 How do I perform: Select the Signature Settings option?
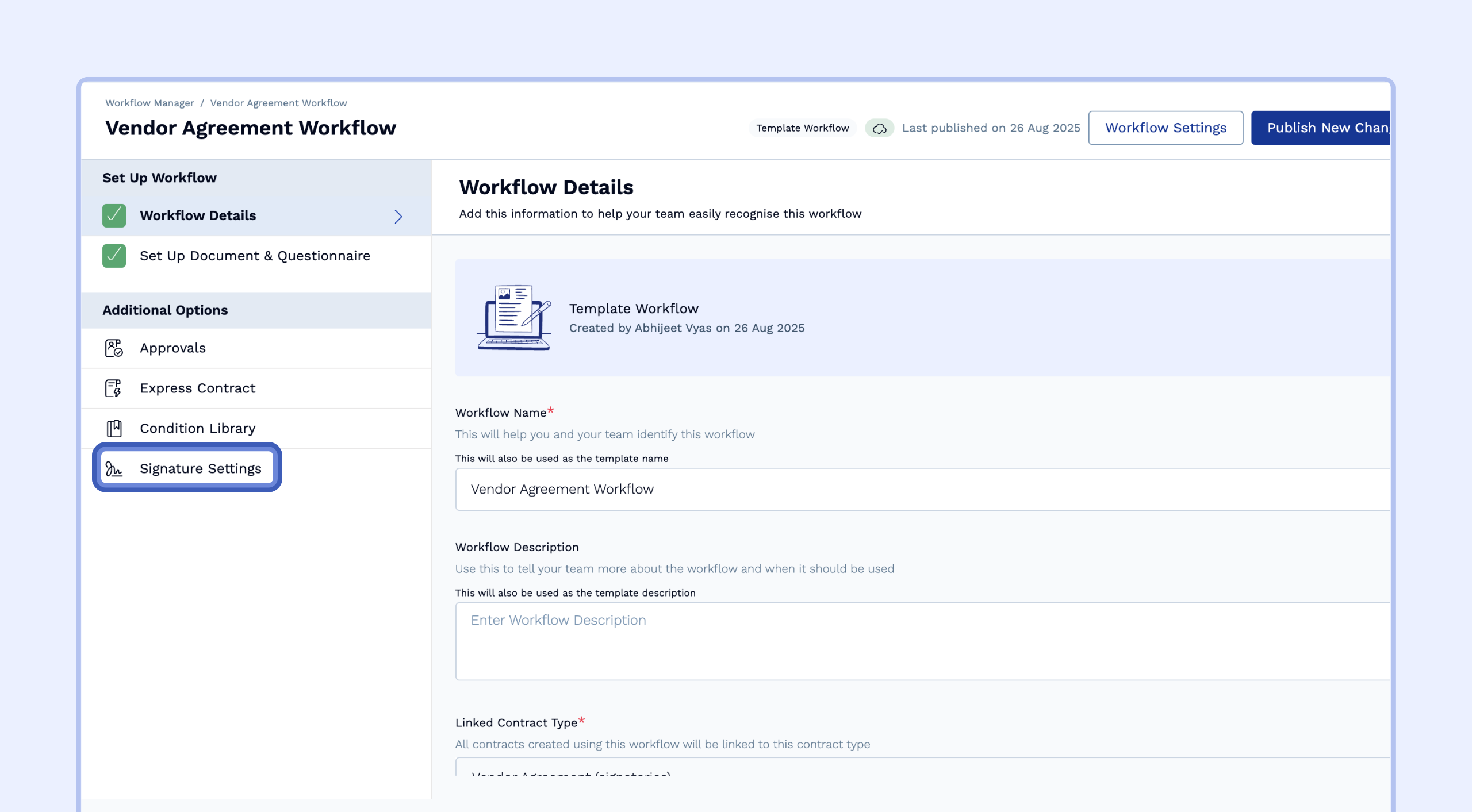(200, 469)
